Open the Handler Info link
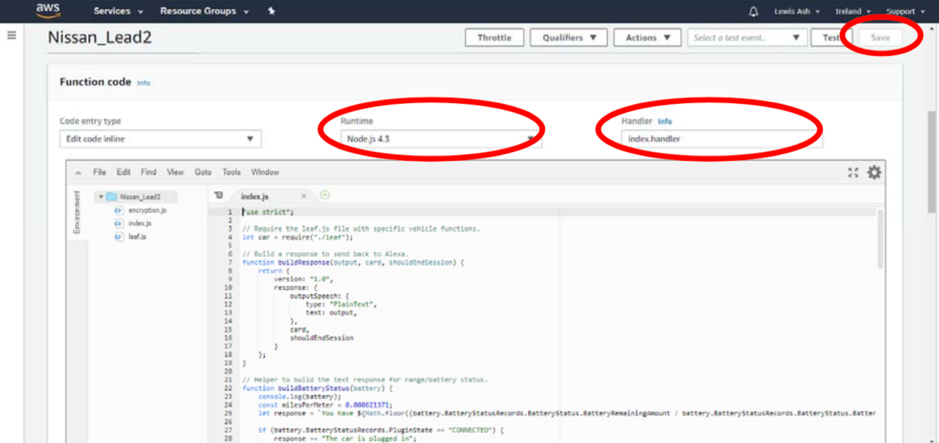Image resolution: width=939 pixels, height=443 pixels. tap(665, 122)
